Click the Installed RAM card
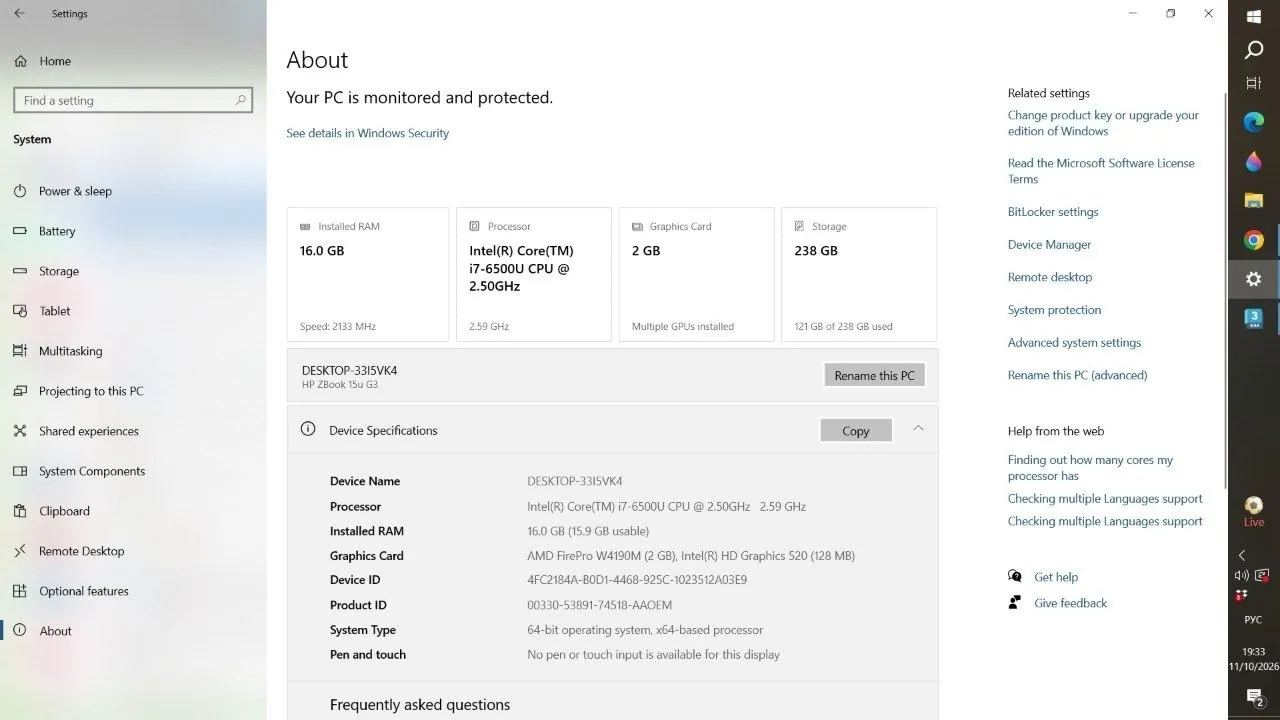 click(x=368, y=275)
